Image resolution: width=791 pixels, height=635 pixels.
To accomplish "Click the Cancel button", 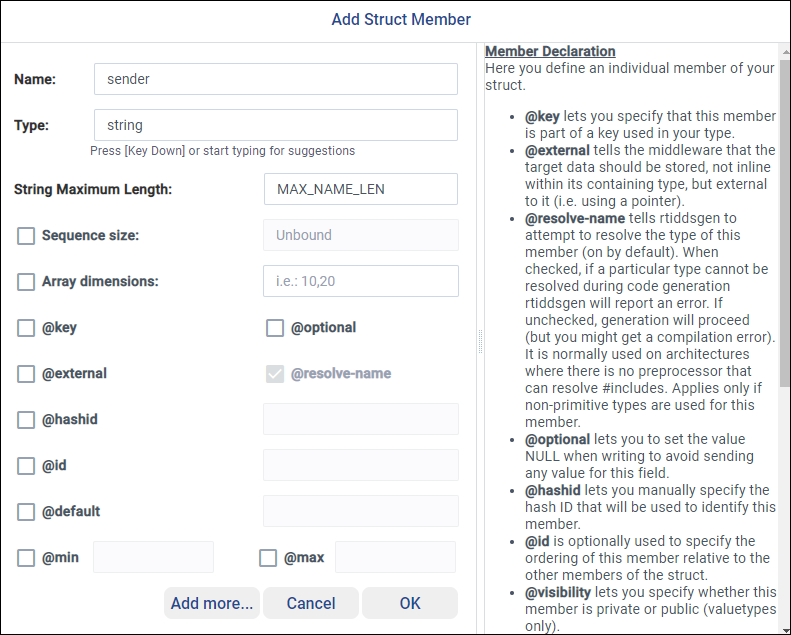I will click(311, 603).
